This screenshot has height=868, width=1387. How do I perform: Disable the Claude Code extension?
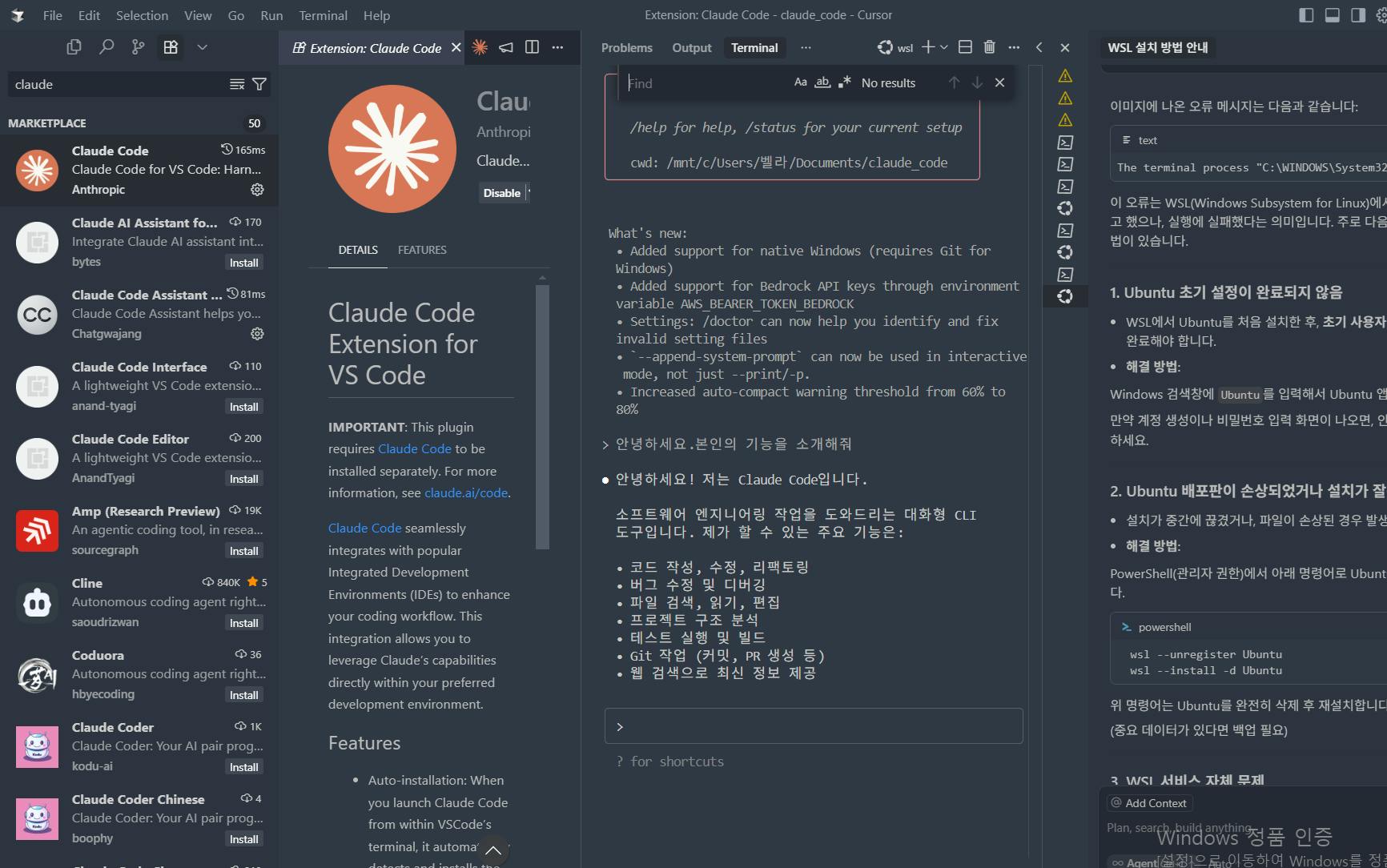[x=501, y=193]
